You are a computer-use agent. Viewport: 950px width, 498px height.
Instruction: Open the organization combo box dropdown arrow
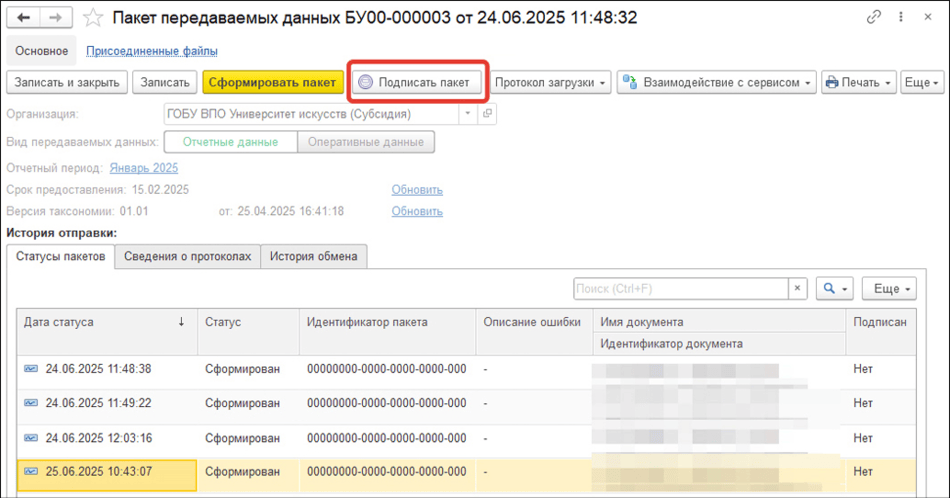[467, 114]
